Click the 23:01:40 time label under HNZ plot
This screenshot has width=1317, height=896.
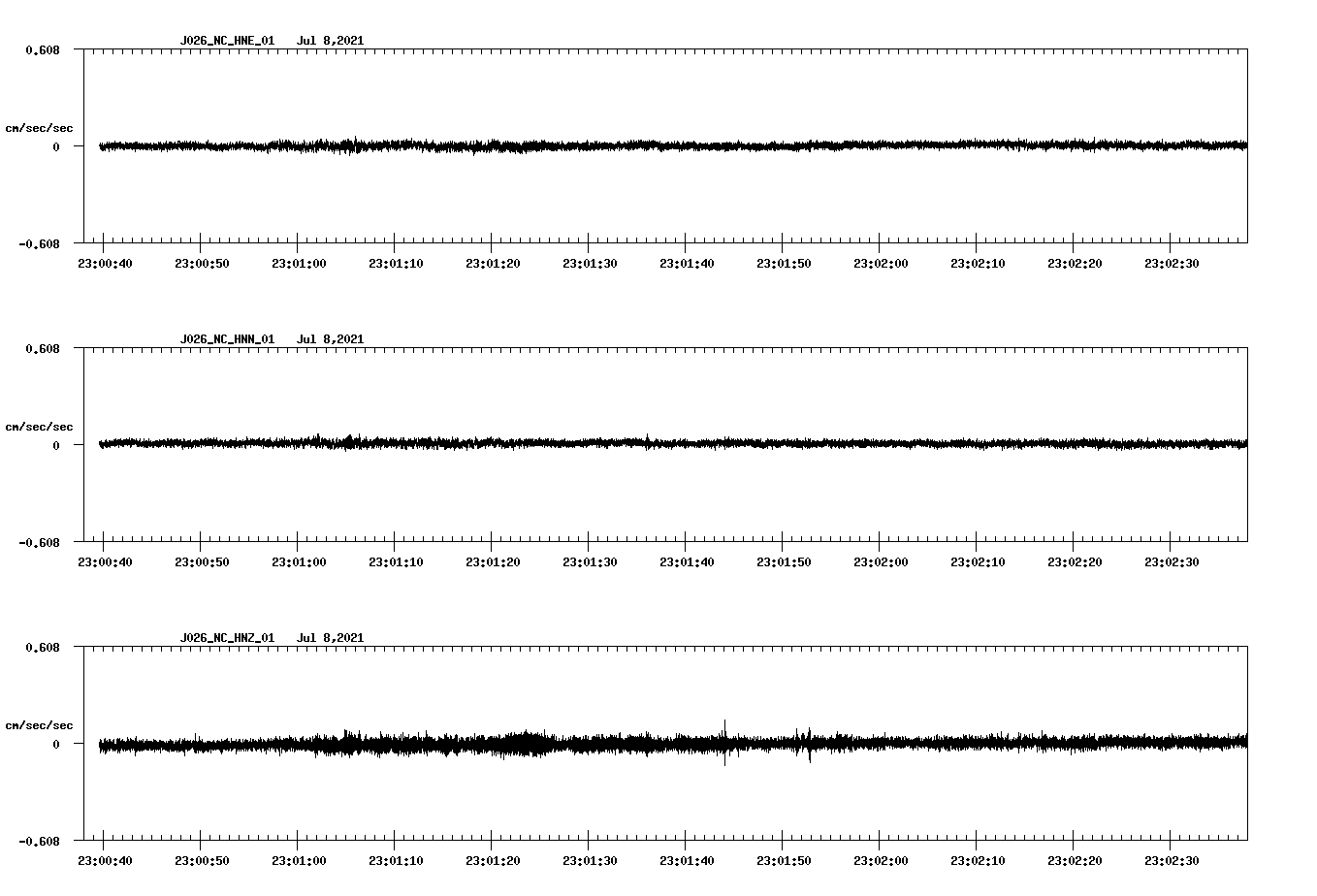(687, 861)
